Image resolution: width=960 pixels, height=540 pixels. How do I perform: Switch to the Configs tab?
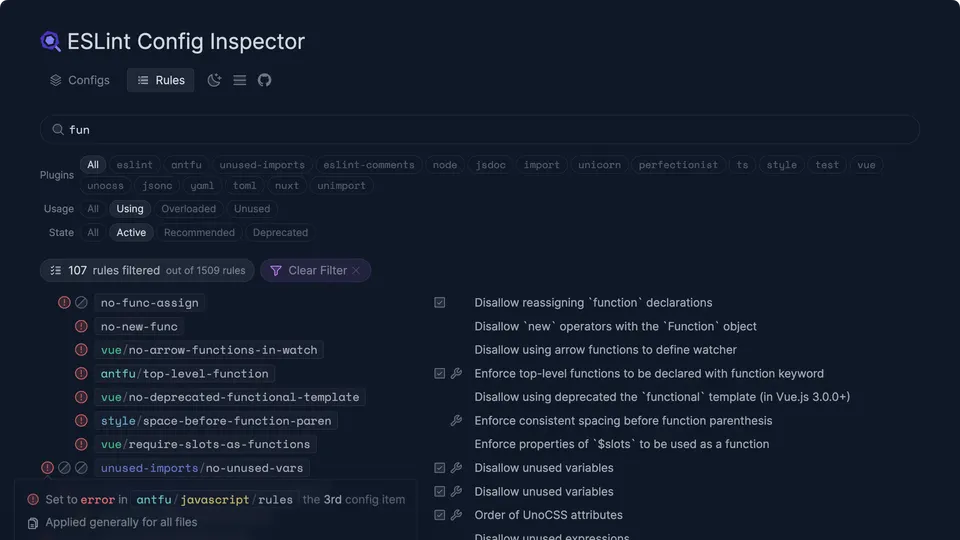[x=80, y=80]
